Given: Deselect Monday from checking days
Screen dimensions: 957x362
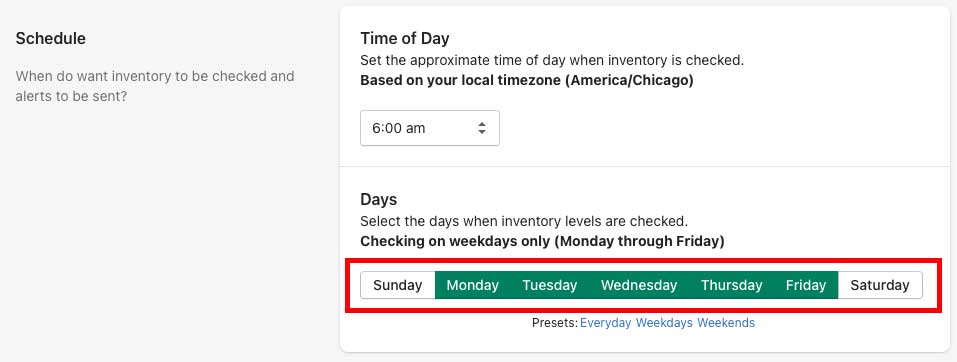Looking at the screenshot, I should tap(472, 285).
